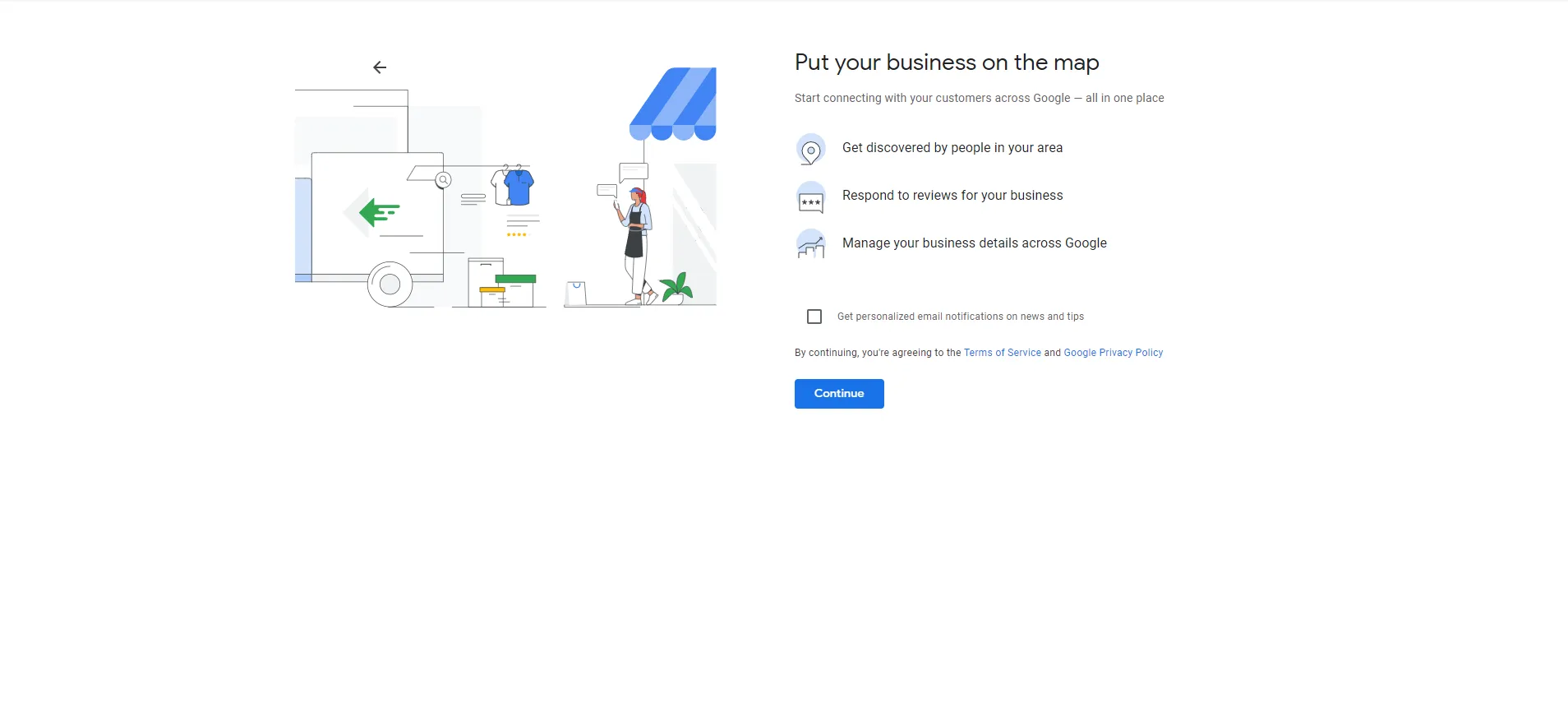Screen dimensions: 1568x703
Task: Open the Terms of Service link
Action: (x=1003, y=353)
